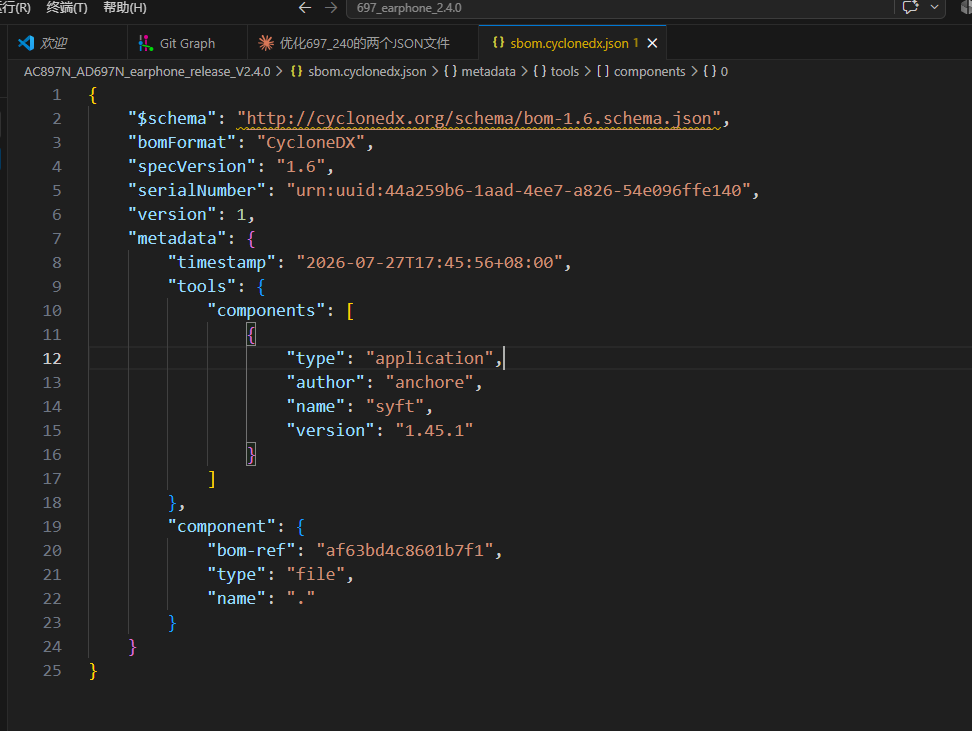The width and height of the screenshot is (972, 731).
Task: Select the sbom.cyclonedx.json editor tab
Action: [x=572, y=43]
